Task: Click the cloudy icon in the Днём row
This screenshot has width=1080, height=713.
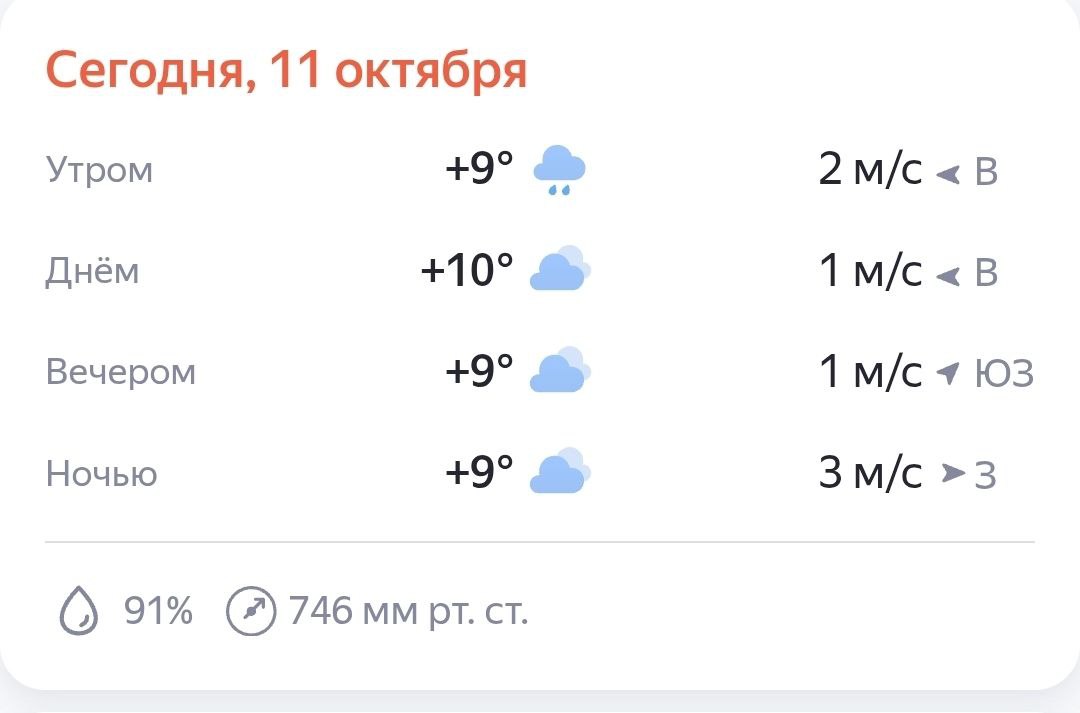Action: (x=559, y=271)
